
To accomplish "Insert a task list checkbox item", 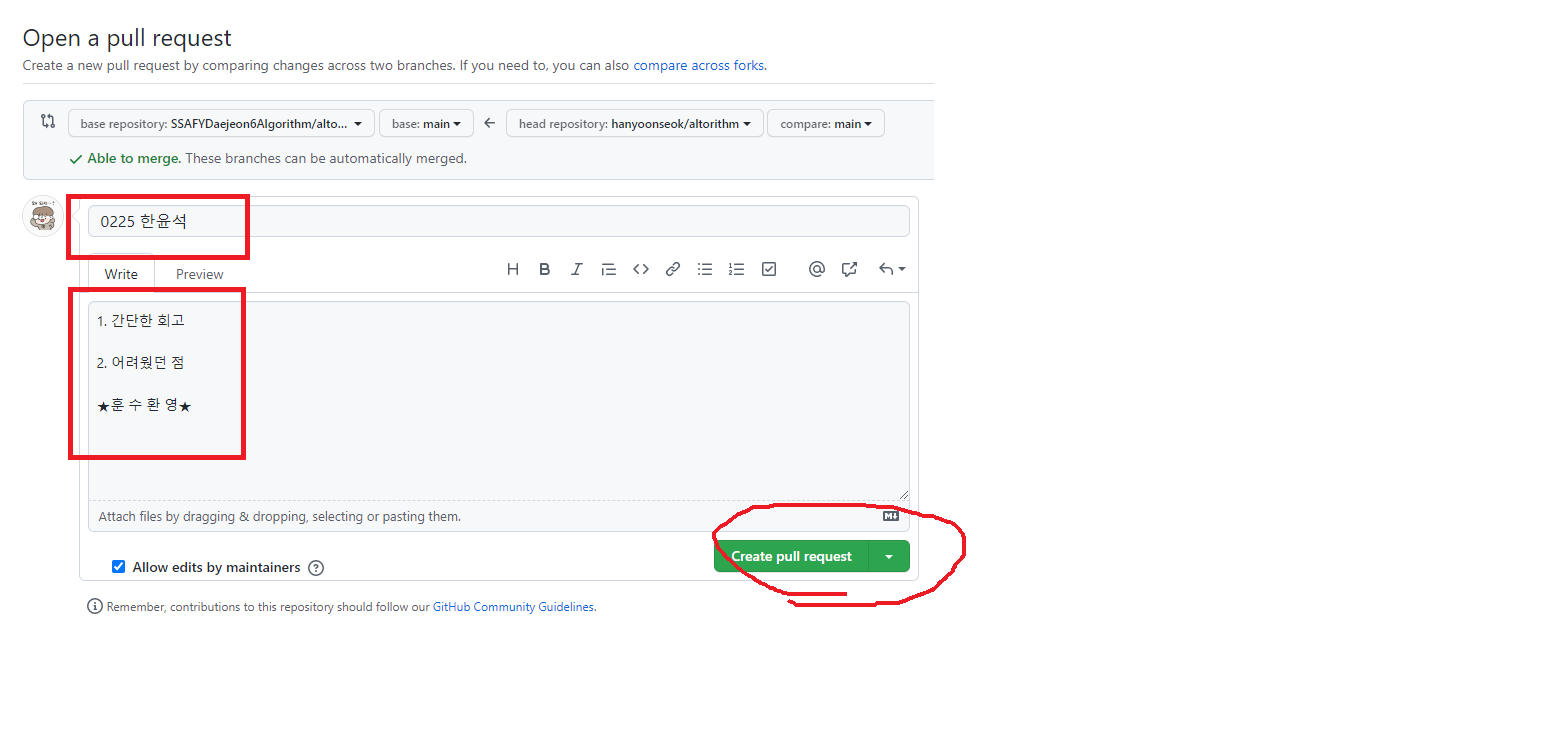I will [769, 269].
